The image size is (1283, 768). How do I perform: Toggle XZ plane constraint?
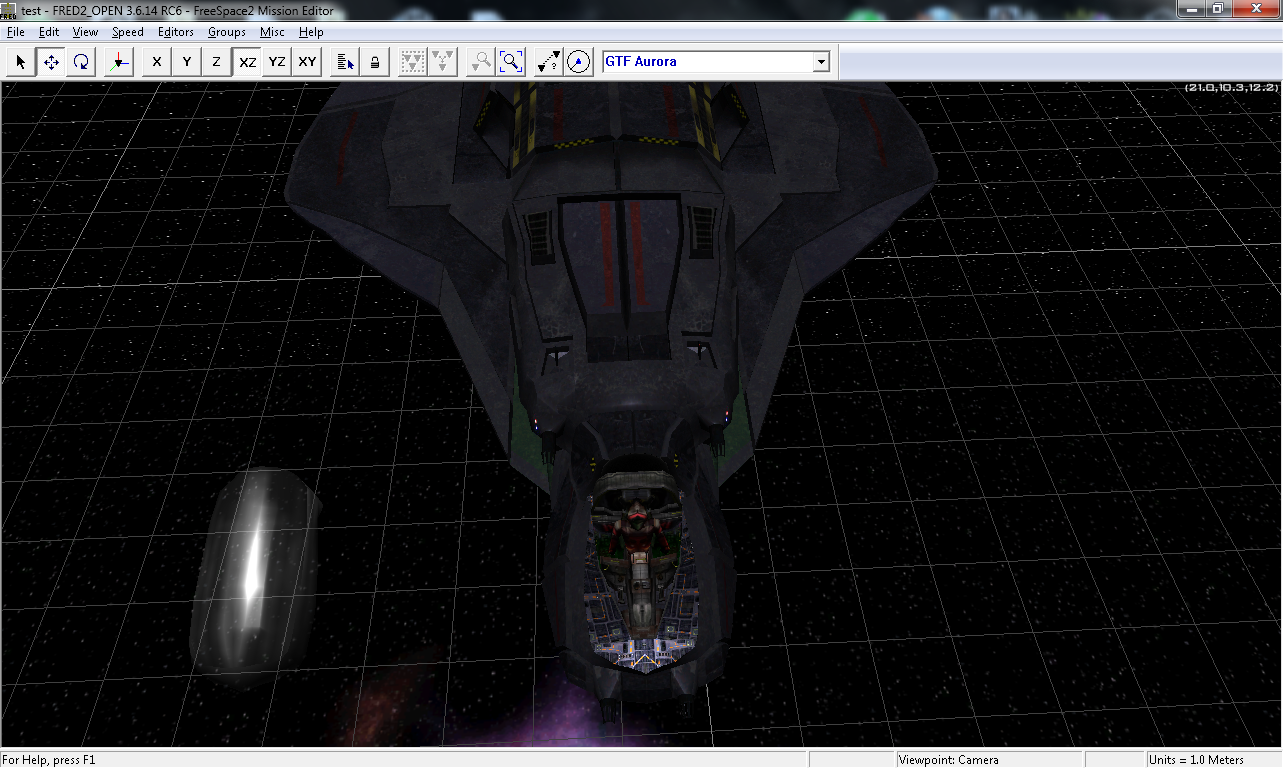[x=247, y=62]
